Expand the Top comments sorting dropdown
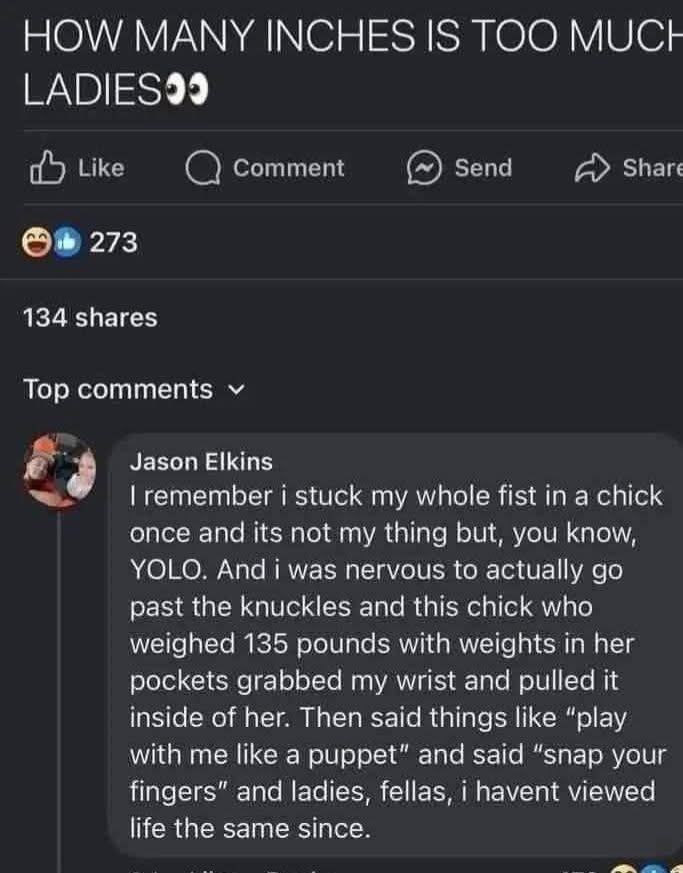Image resolution: width=683 pixels, height=873 pixels. click(134, 389)
